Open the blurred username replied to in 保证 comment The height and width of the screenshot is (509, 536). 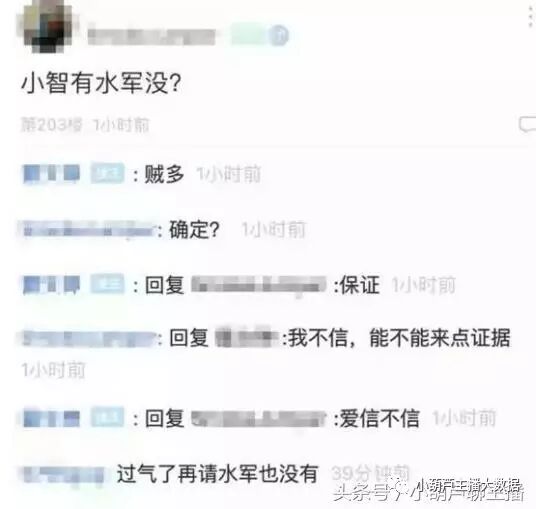(x=258, y=285)
